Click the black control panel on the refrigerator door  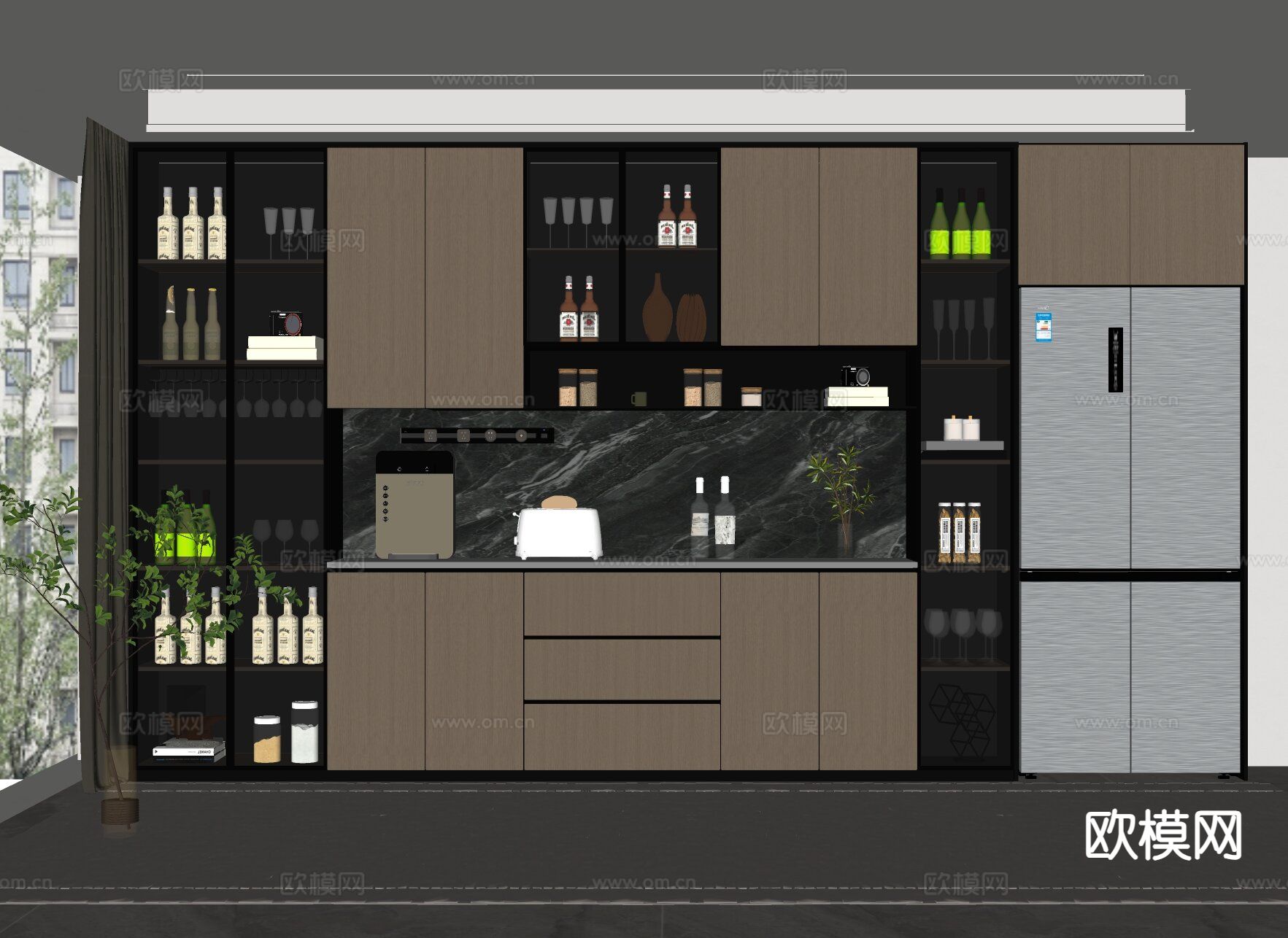point(1115,360)
